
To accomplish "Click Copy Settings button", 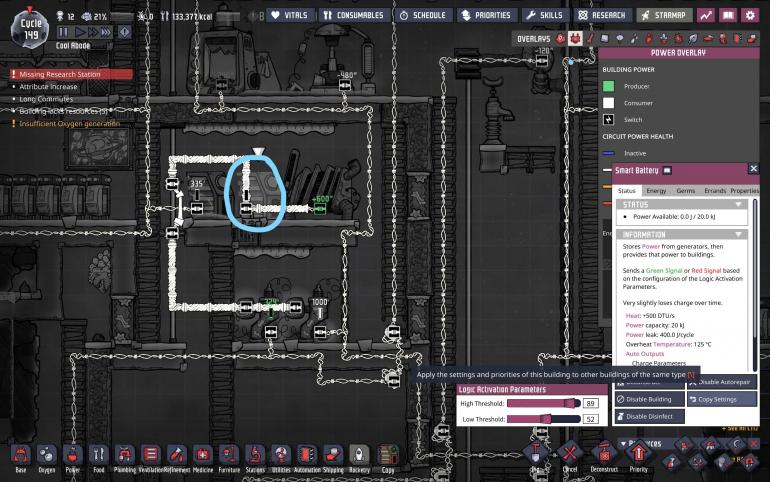I will 722,399.
